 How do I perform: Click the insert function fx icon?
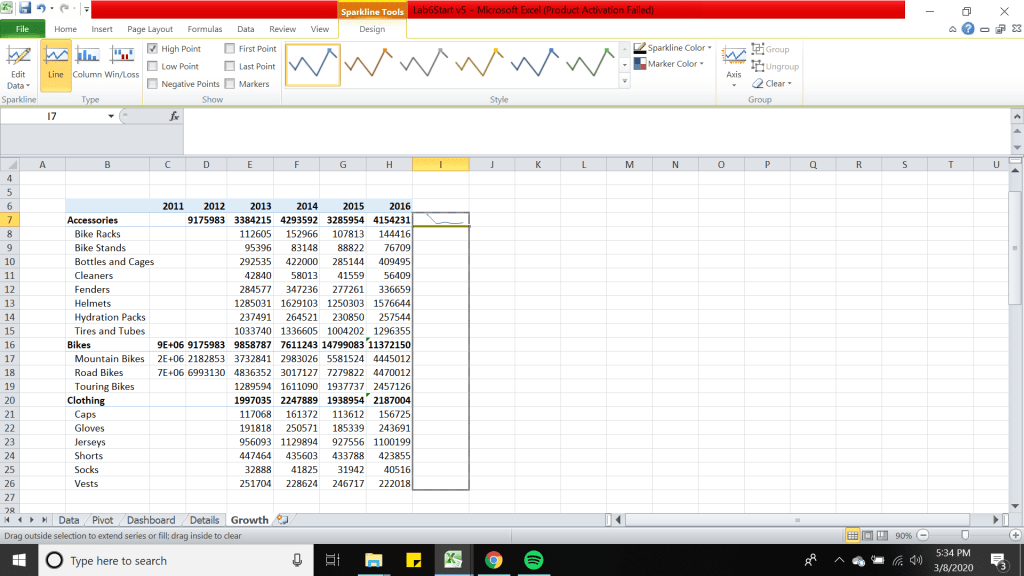(174, 117)
